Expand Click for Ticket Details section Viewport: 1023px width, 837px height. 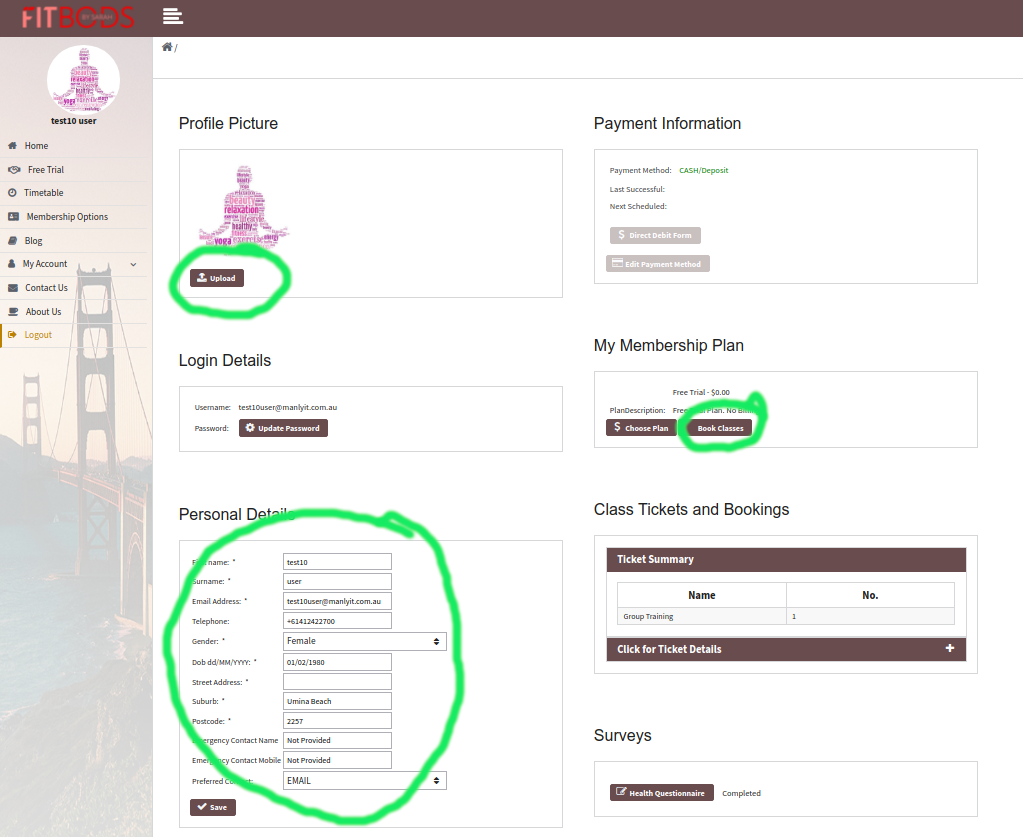click(786, 649)
